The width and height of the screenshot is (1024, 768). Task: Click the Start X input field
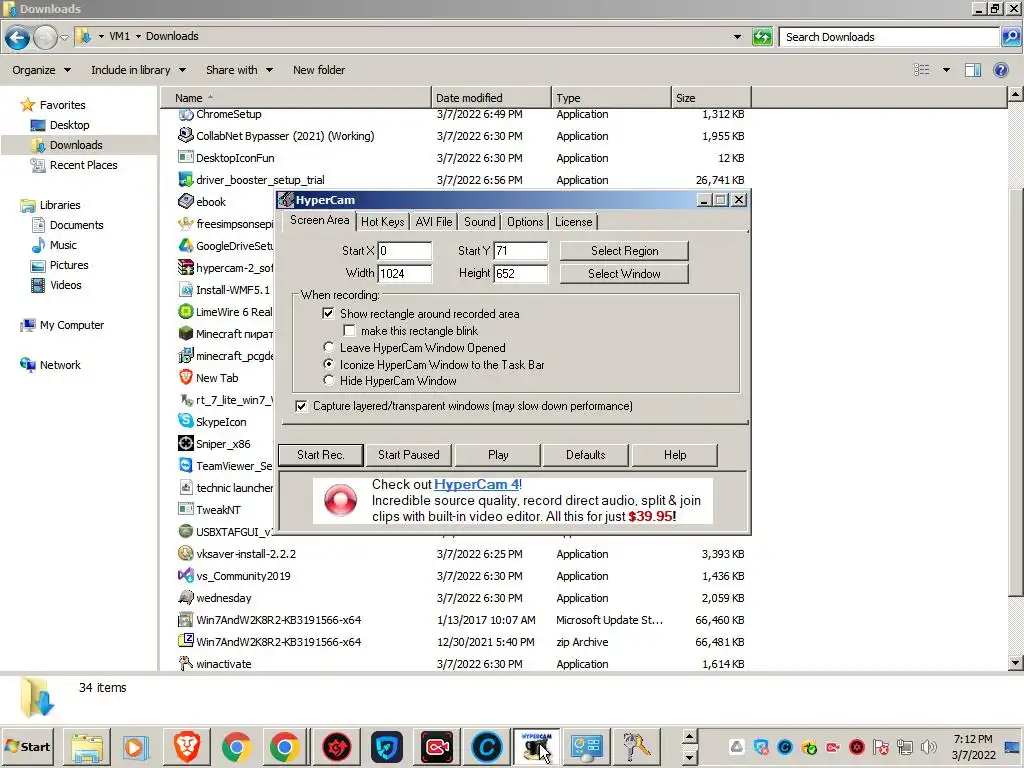pyautogui.click(x=405, y=251)
